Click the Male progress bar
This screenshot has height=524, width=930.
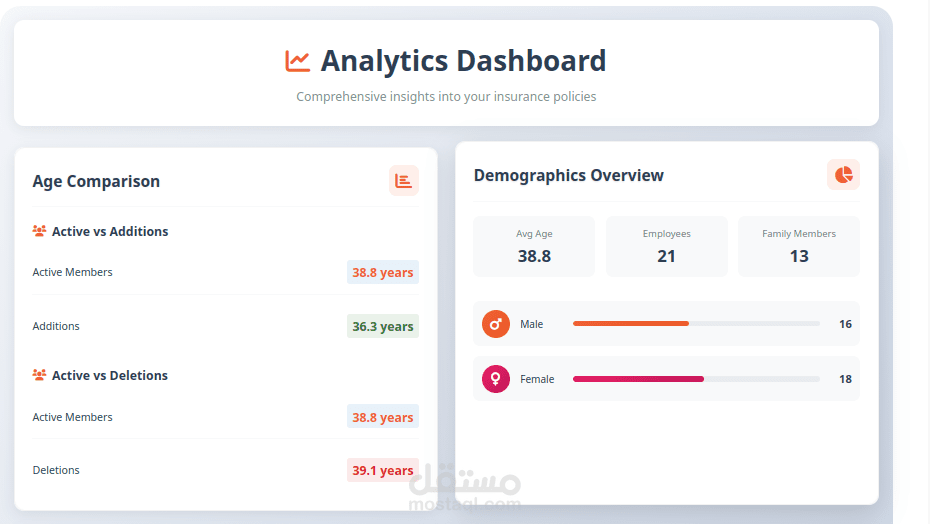(x=696, y=323)
